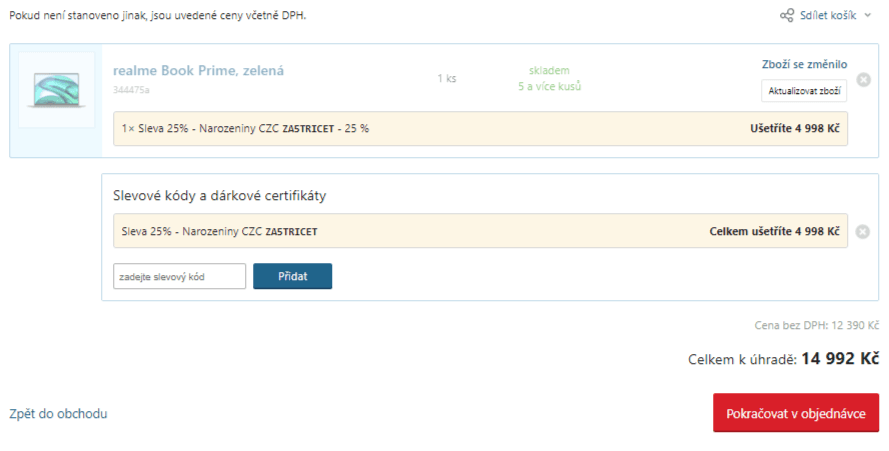Click the Celkem ušetříte 4 998 Kč text
Screen dimensions: 889x451
coord(774,231)
